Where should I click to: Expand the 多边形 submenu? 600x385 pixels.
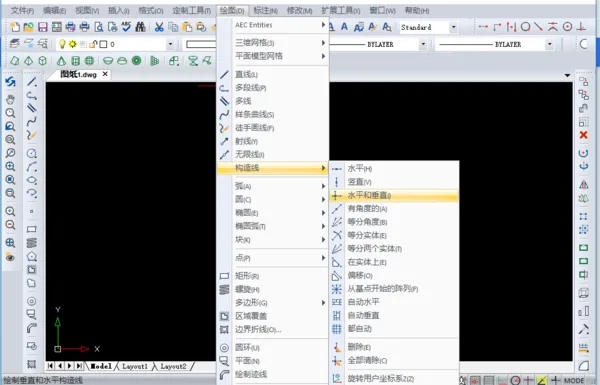coord(272,303)
